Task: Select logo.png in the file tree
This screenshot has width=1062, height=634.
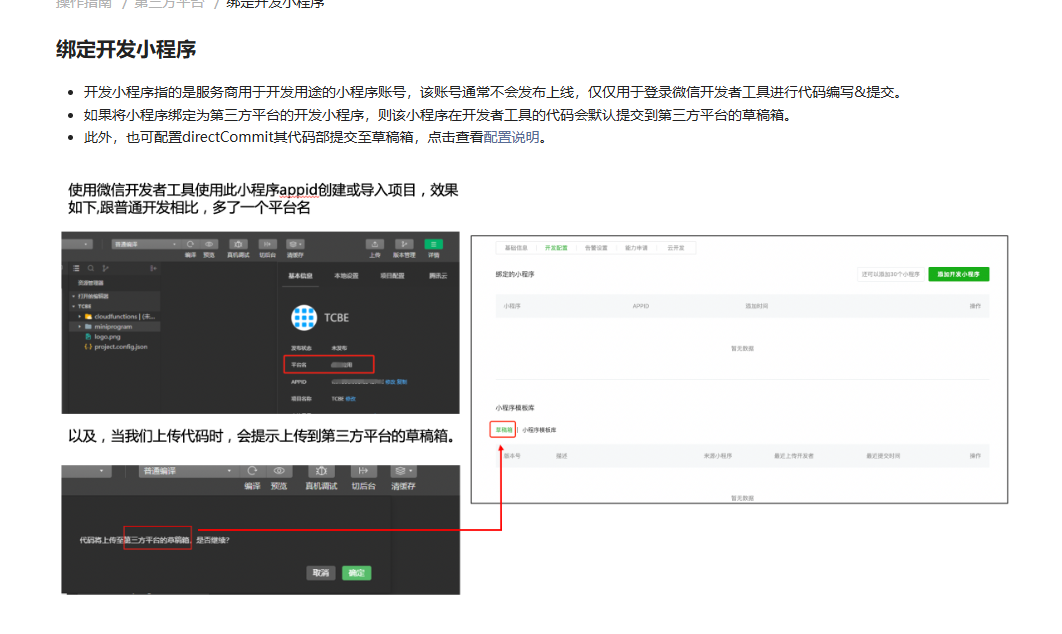Action: [107, 337]
